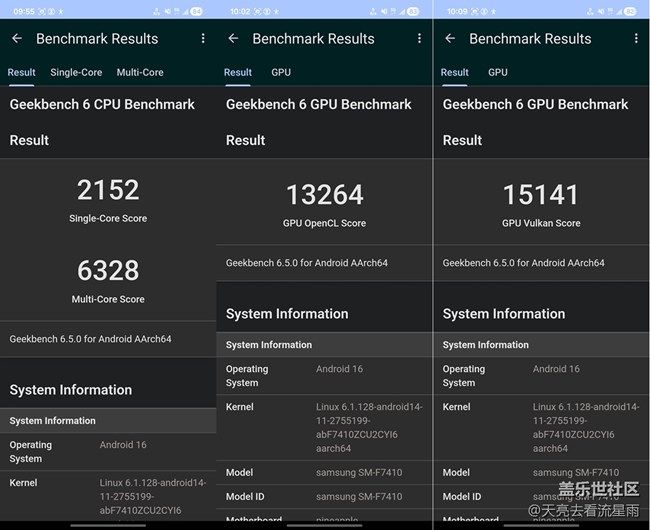Select Result tab on the CPU Benchmark screen
This screenshot has height=530, width=650.
point(22,73)
